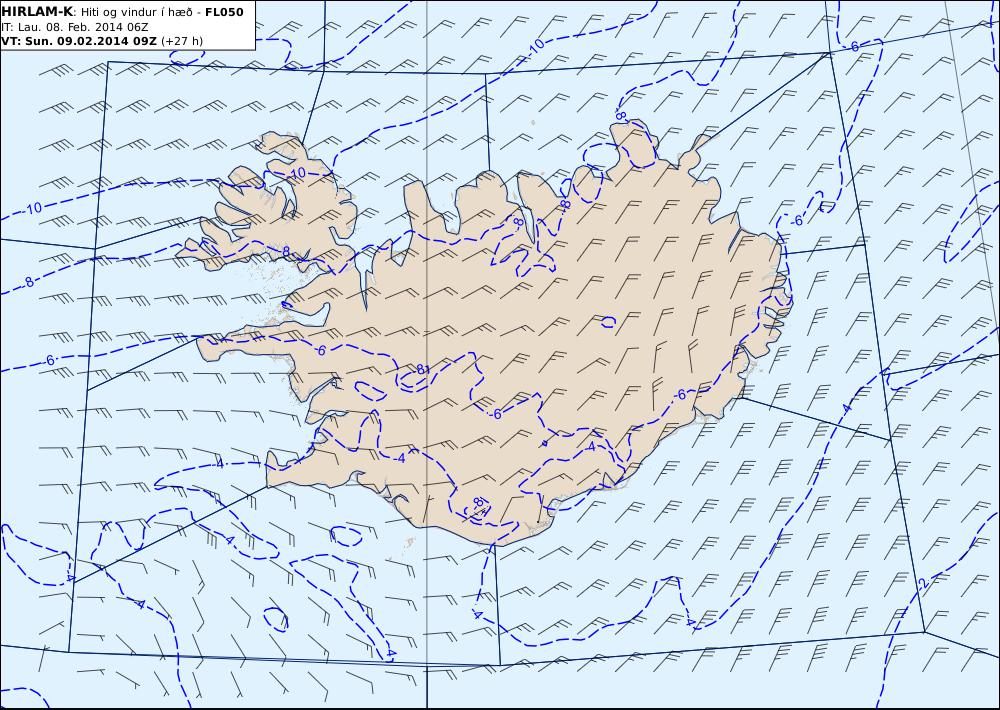Select the 'Hiti og vindur í hæð' caption
Viewport: 1000px width, 710px height.
click(136, 12)
